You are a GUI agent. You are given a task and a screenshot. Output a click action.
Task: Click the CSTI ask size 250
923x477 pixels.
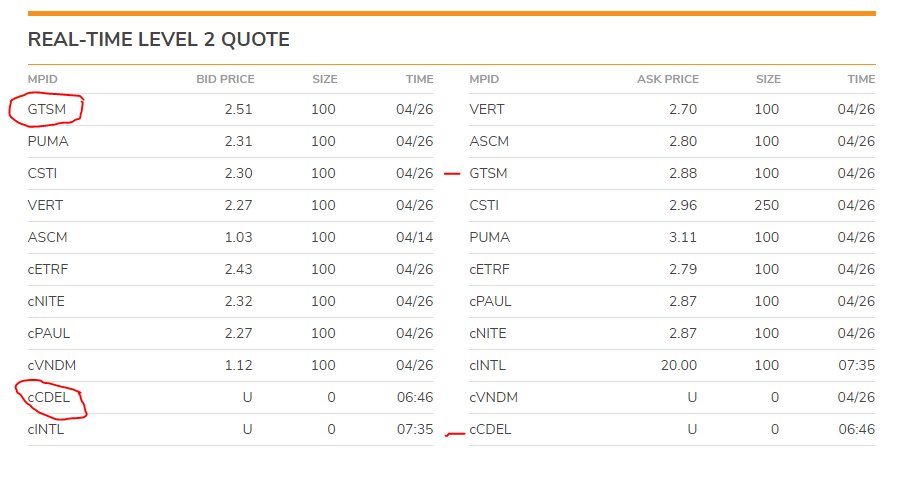coord(767,205)
